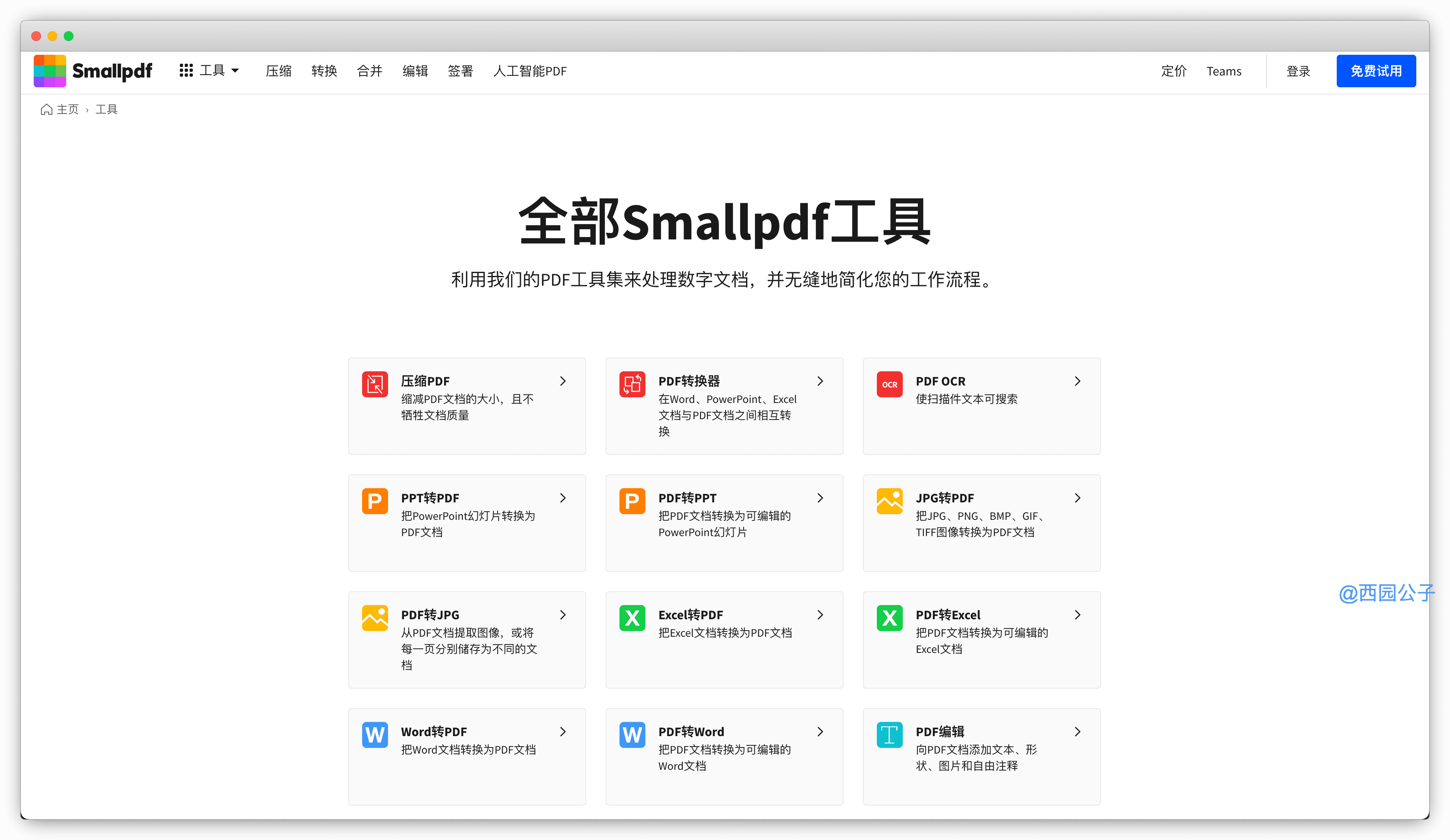Click the chevron on 压缩PDF card
Screen dimensions: 1450x840
[563, 381]
